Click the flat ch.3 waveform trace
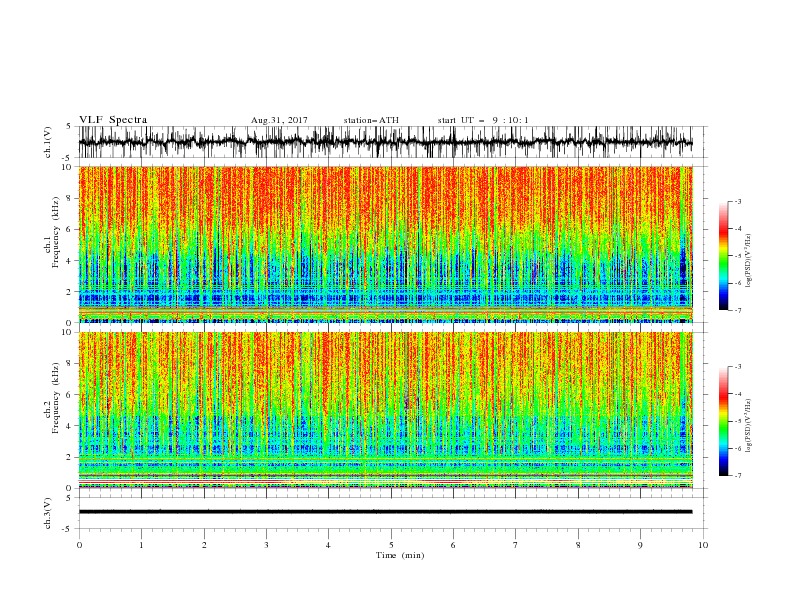This screenshot has width=792, height=612. pos(385,512)
